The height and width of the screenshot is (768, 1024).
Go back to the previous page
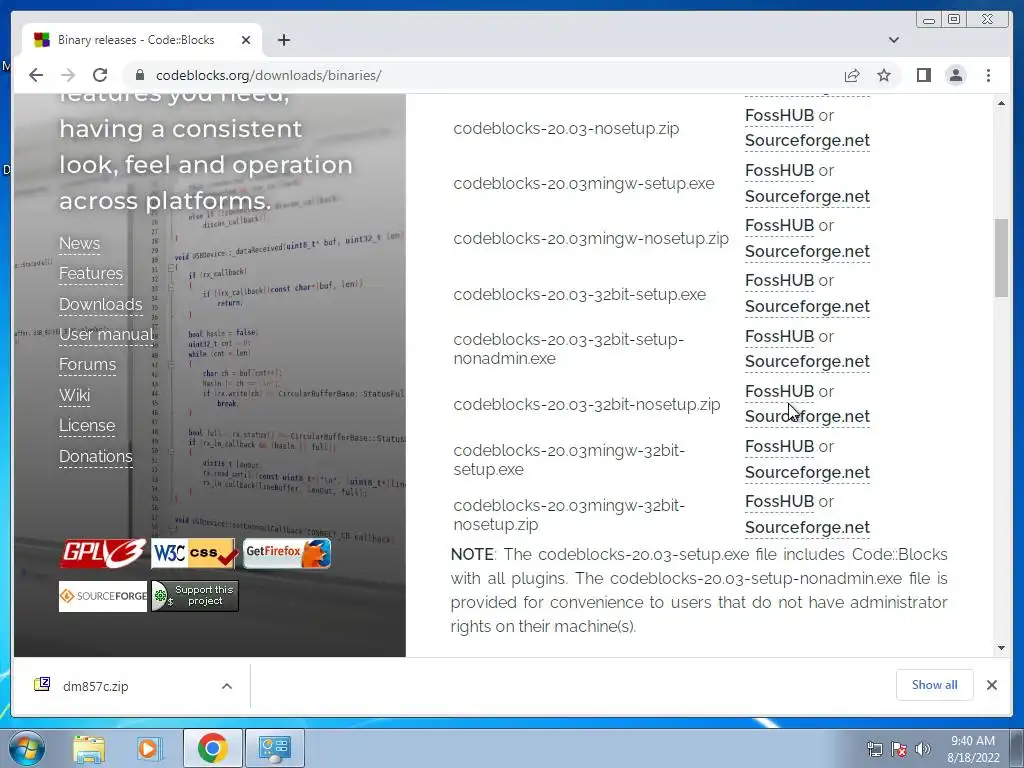[36, 75]
